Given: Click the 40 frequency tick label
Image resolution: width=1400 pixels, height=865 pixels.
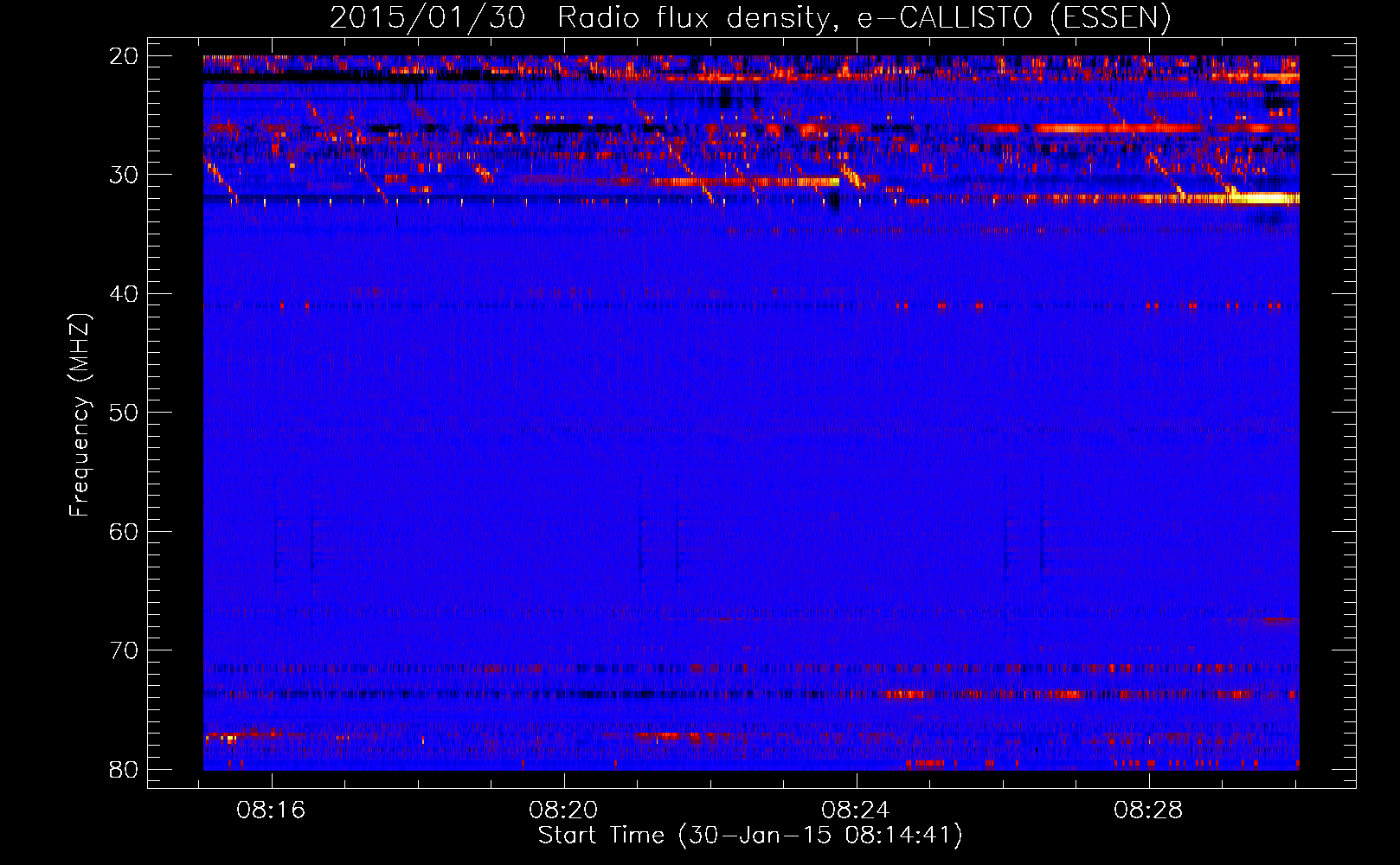Looking at the screenshot, I should pyautogui.click(x=124, y=294).
